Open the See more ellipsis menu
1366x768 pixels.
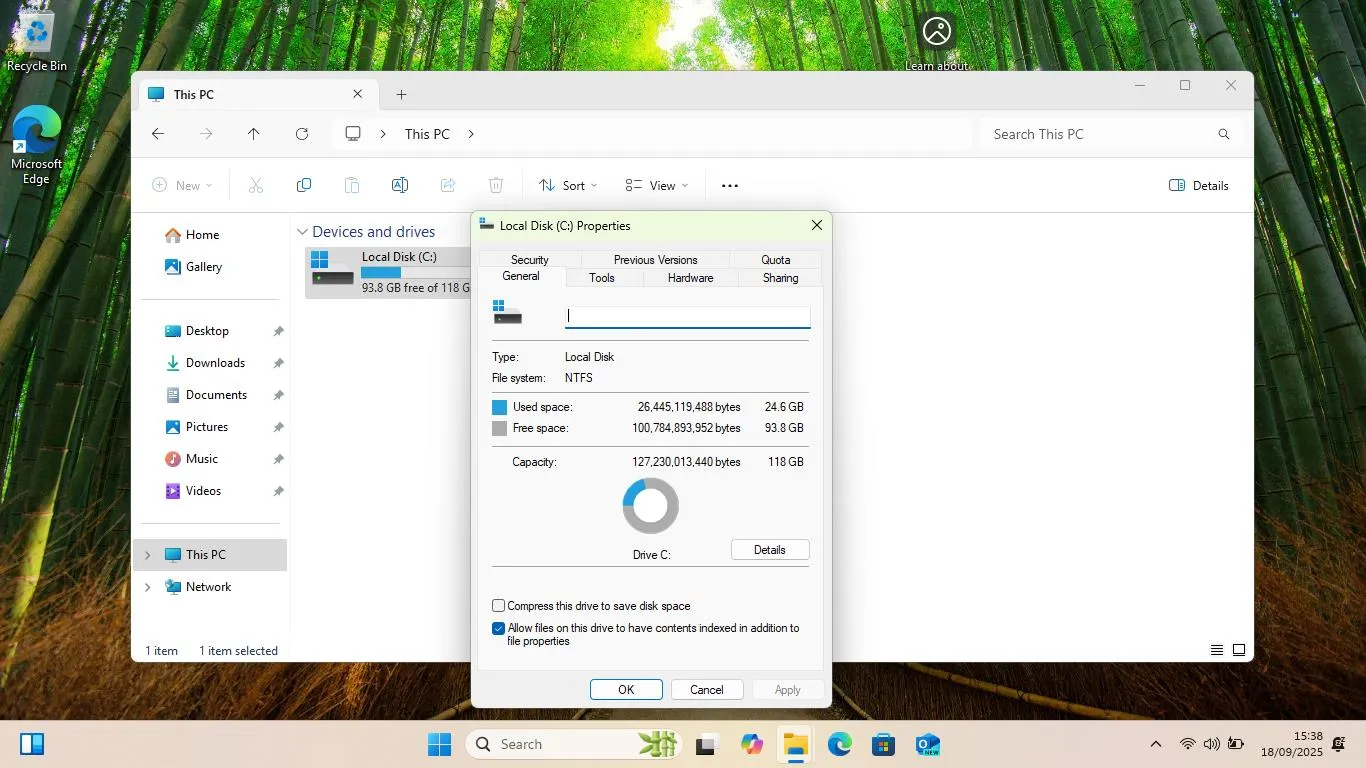coord(730,185)
